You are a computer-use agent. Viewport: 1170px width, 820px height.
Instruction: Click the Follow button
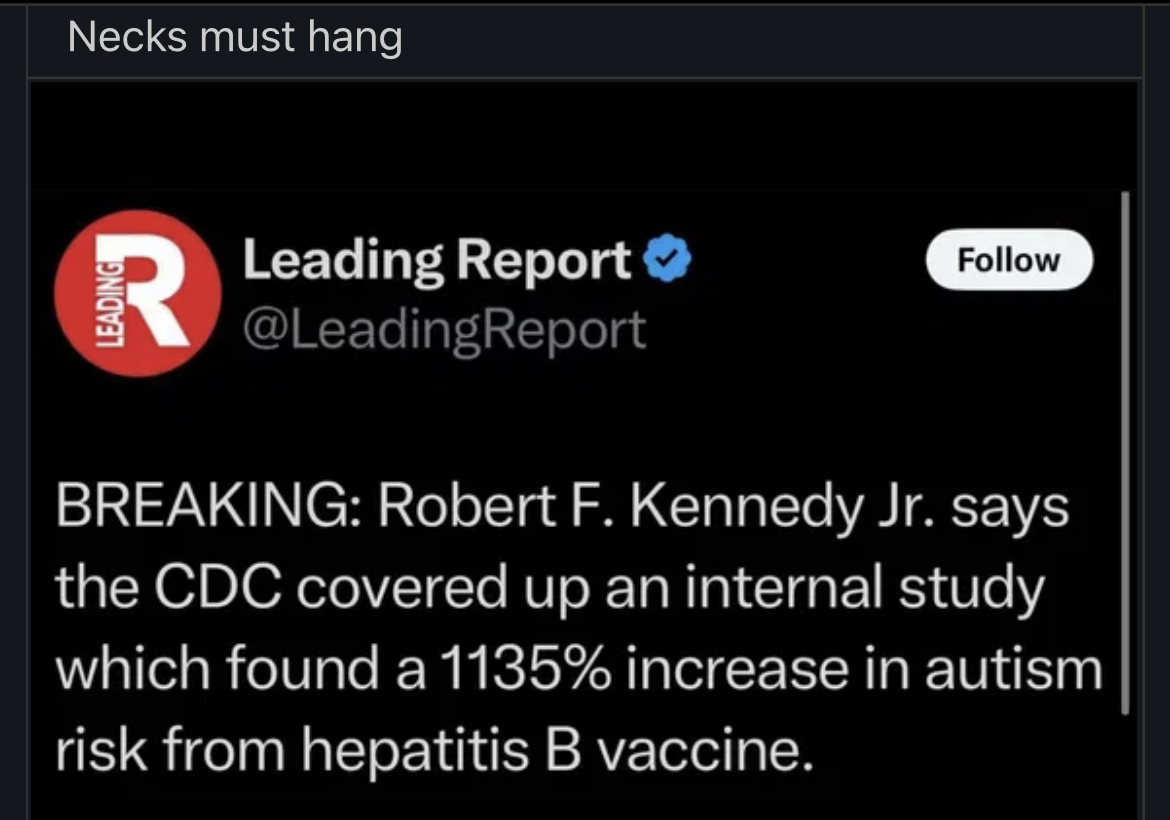[x=1009, y=260]
